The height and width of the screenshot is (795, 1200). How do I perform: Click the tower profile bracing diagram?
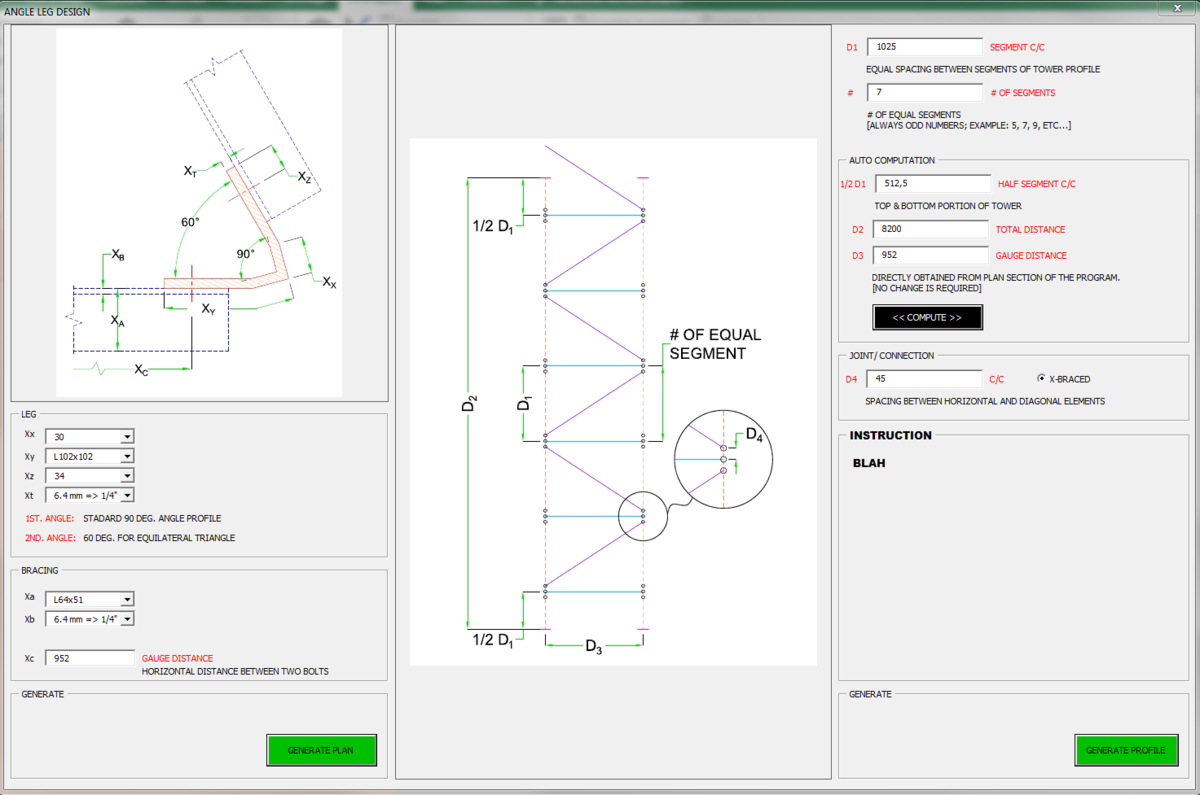613,401
